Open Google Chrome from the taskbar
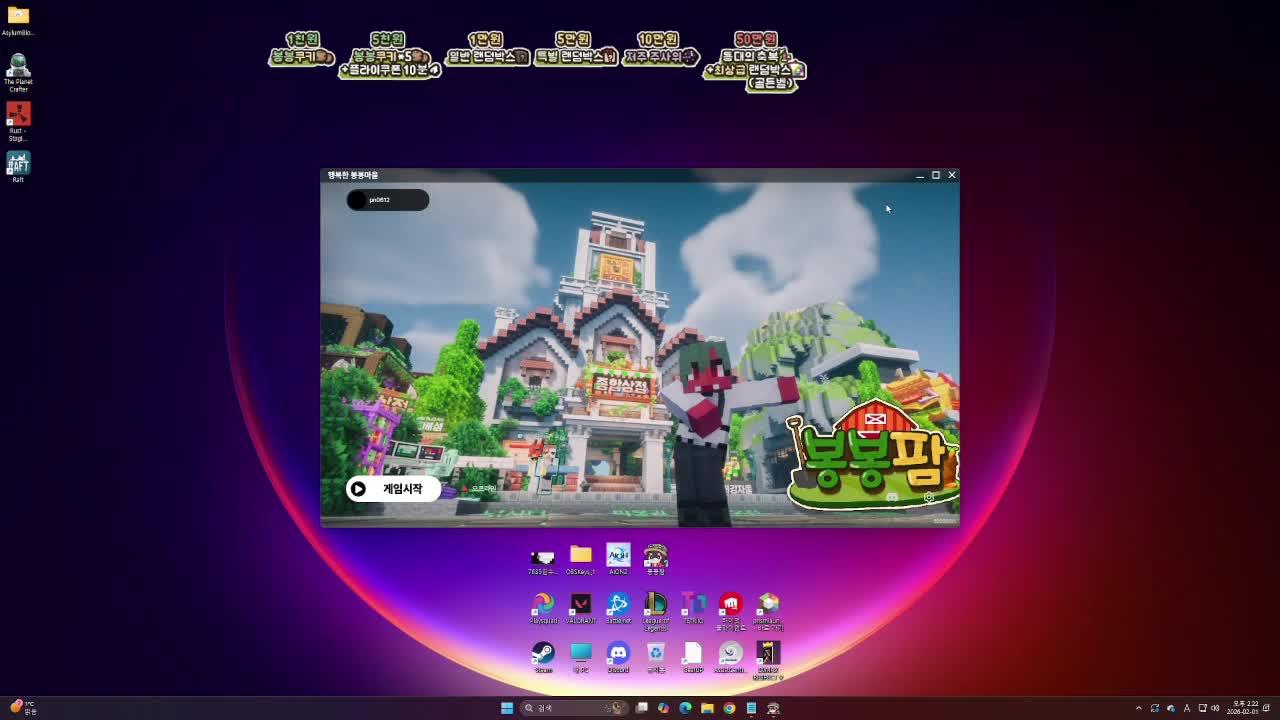The image size is (1280, 720). coord(729,708)
